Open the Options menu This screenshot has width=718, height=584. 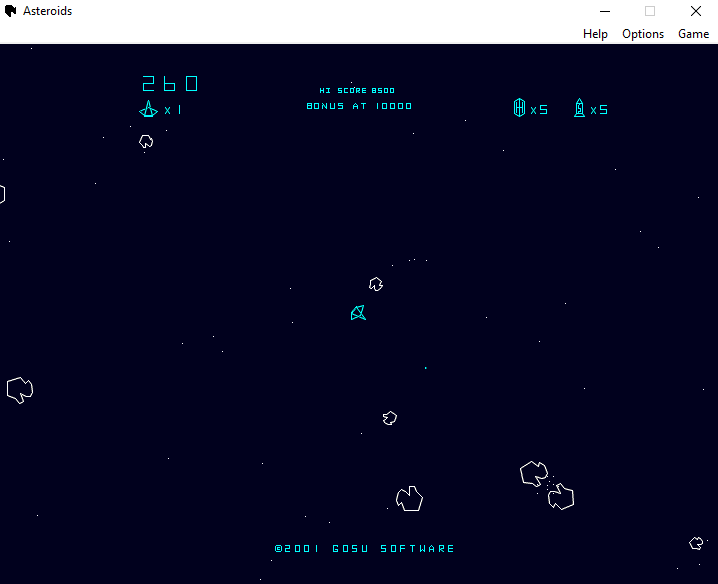[x=642, y=34]
